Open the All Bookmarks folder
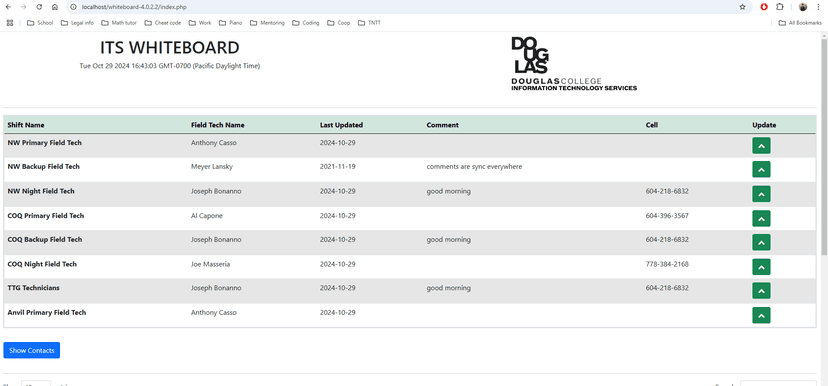 pos(800,23)
